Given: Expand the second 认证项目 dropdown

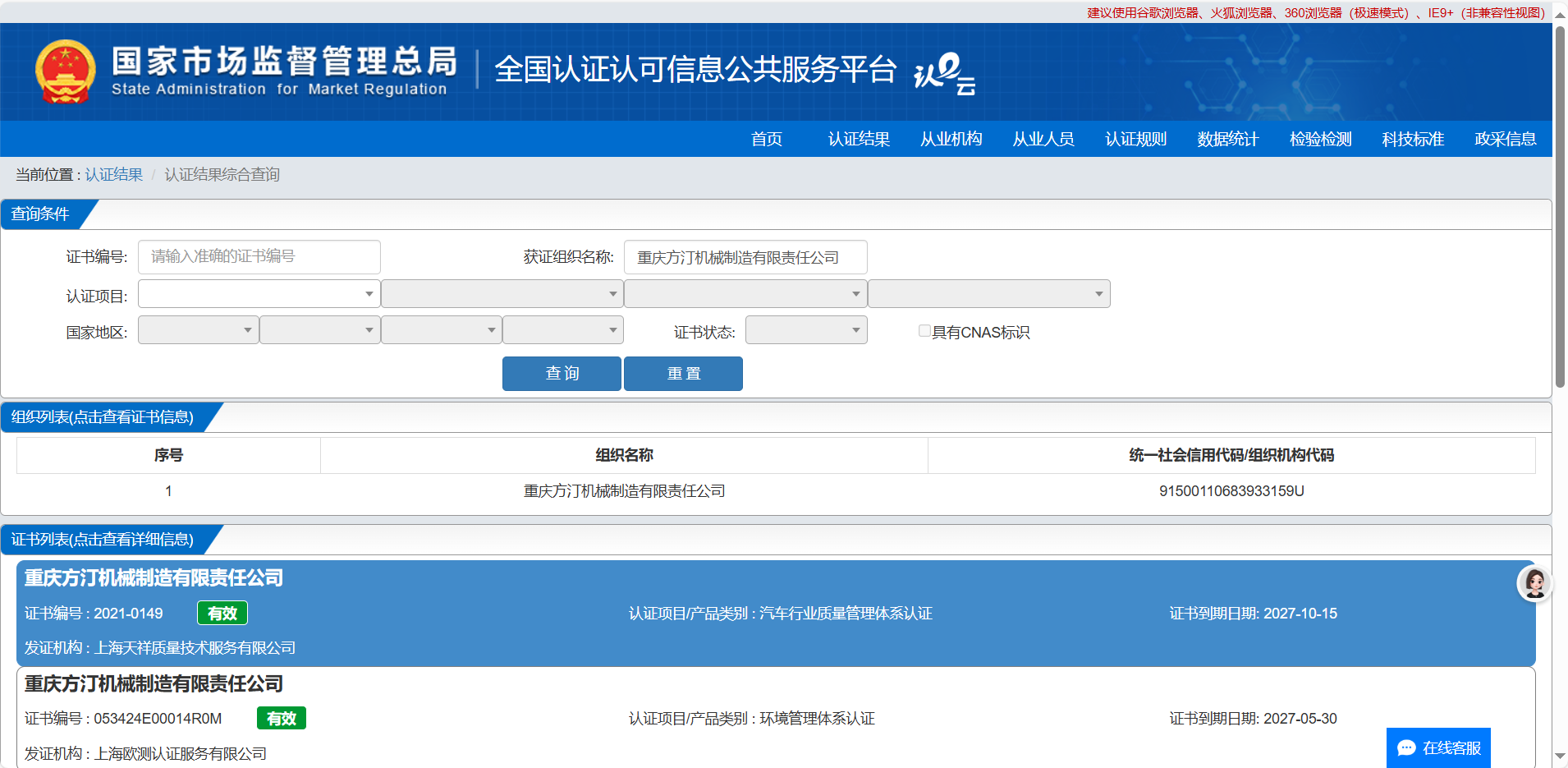Looking at the screenshot, I should [x=502, y=294].
